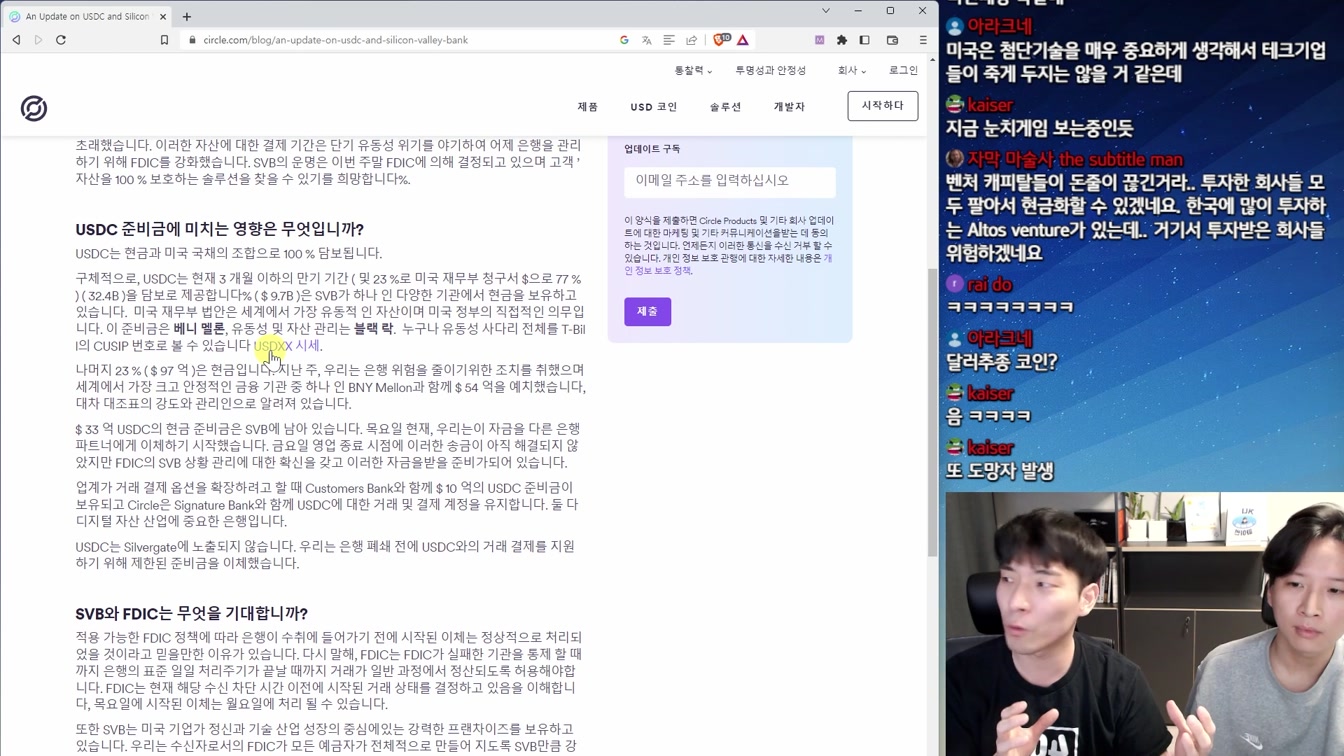Open the USD 코인 navigation item
This screenshot has width=1344, height=756.
(x=654, y=107)
